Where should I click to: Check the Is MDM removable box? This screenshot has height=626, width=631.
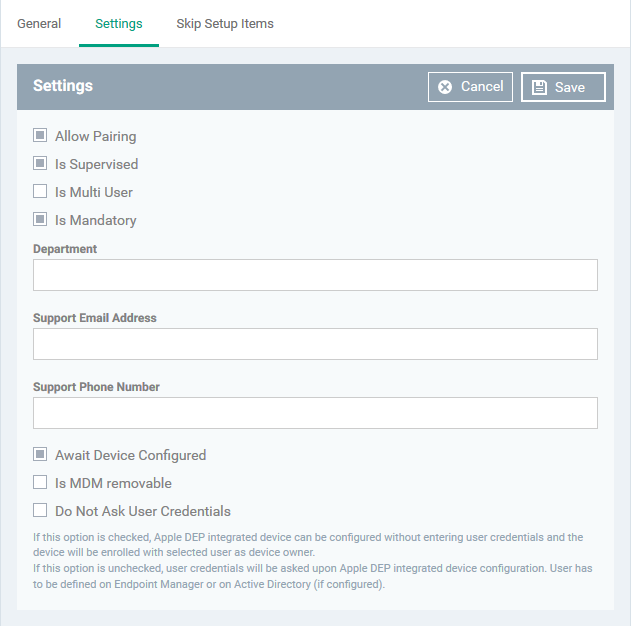40,482
